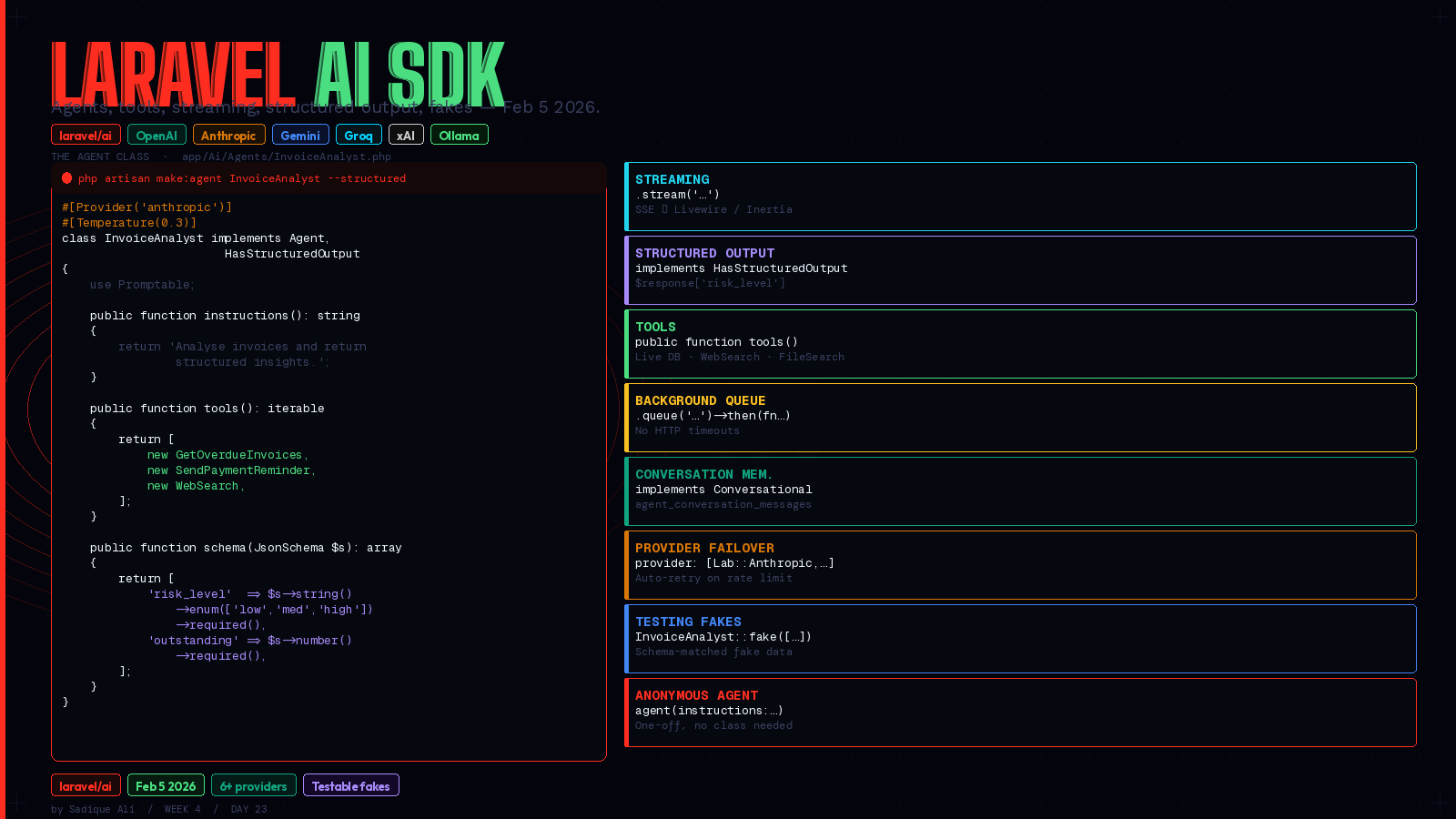Expand the STREAMING feature card
Image resolution: width=1456 pixels, height=819 pixels.
(x=1020, y=196)
